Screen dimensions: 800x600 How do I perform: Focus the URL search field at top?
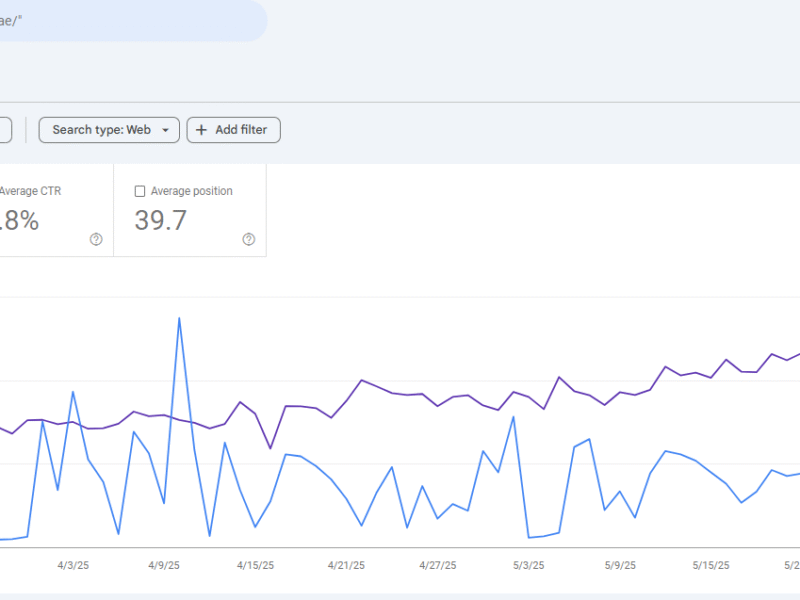click(x=130, y=21)
